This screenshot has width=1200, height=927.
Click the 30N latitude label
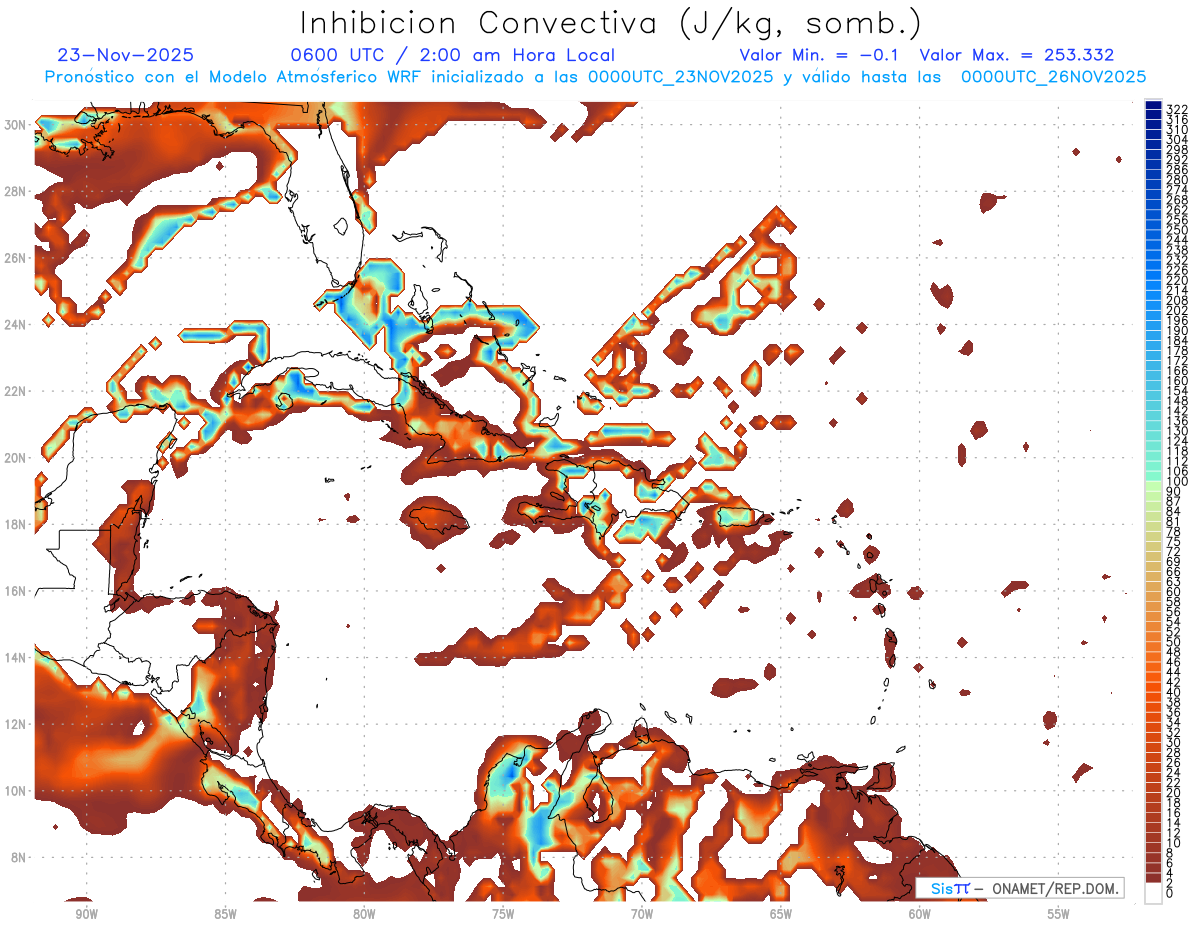pyautogui.click(x=17, y=124)
